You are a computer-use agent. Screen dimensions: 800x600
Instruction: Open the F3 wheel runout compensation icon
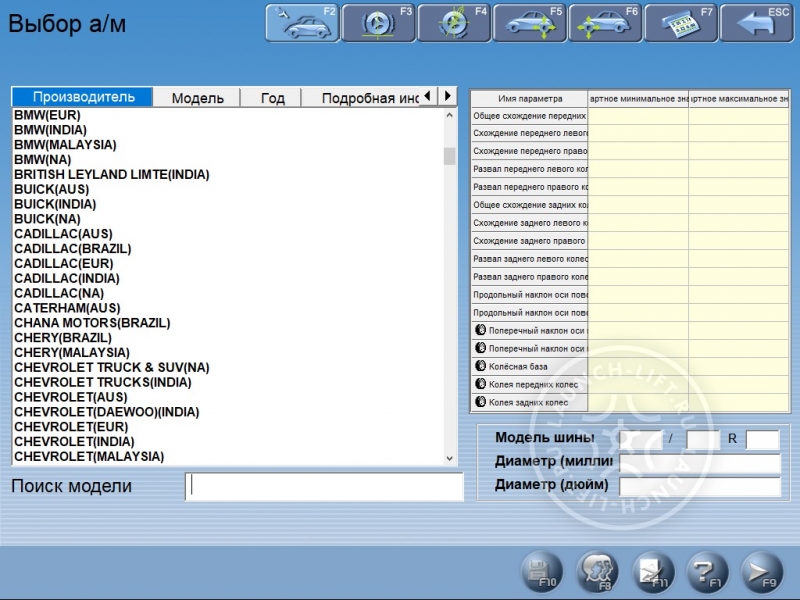[378, 23]
